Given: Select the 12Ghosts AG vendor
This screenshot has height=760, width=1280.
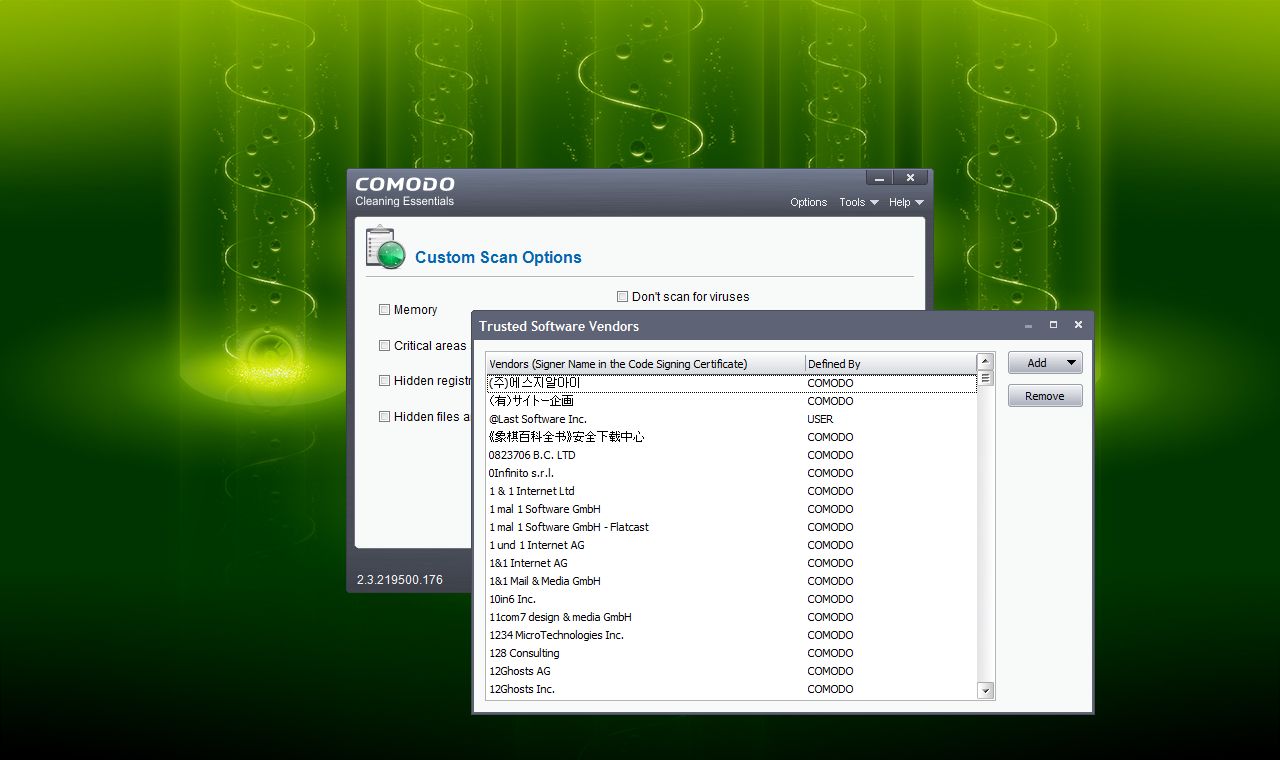Looking at the screenshot, I should pyautogui.click(x=731, y=671).
